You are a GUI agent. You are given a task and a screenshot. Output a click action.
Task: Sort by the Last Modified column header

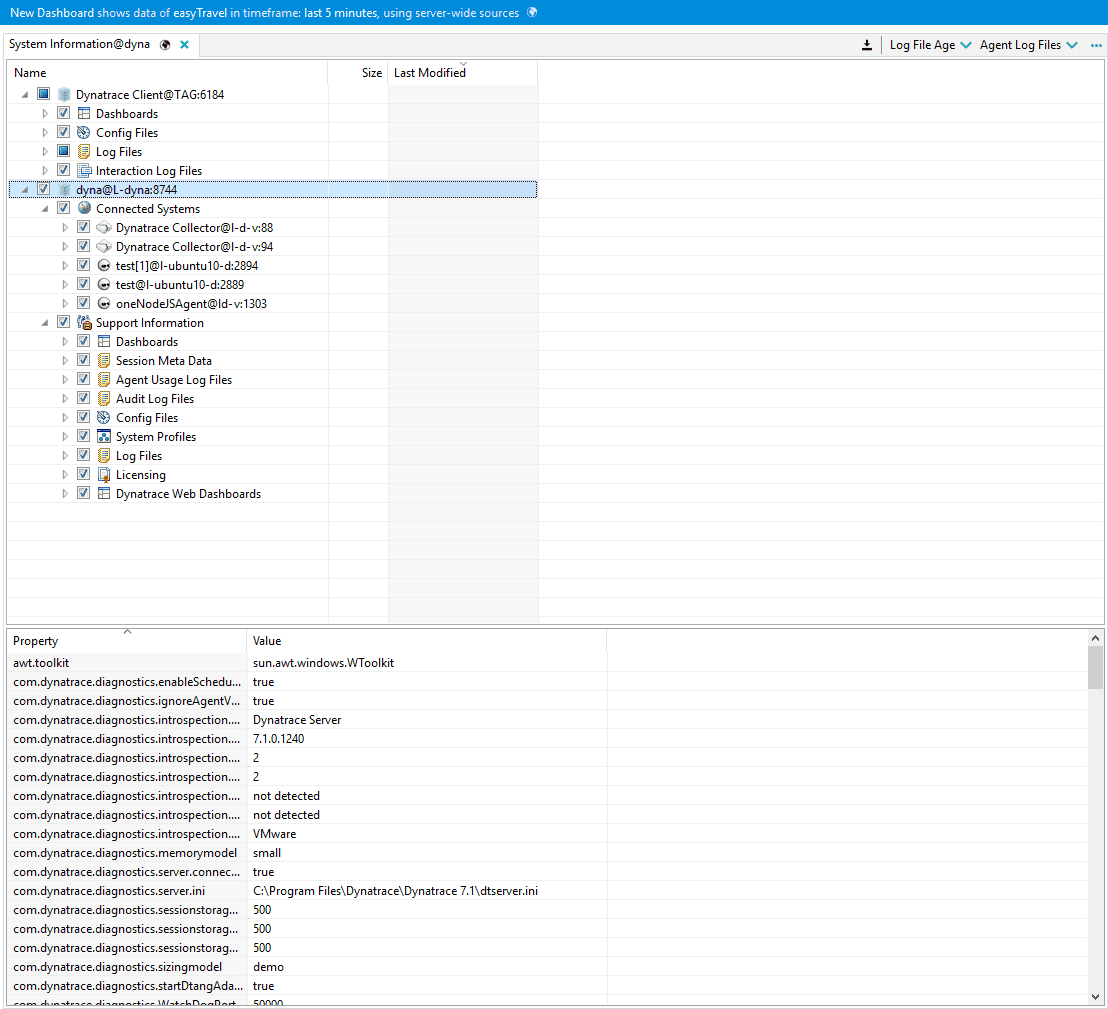point(463,73)
